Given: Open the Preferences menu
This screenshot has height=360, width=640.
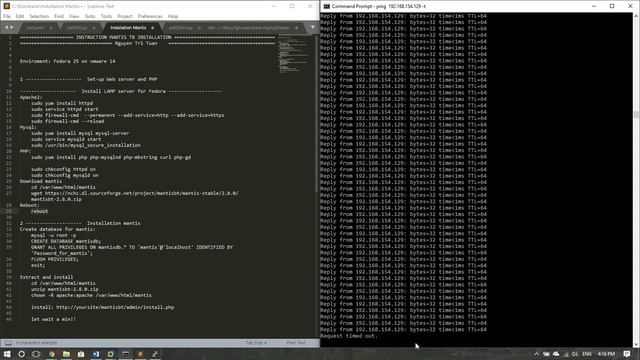Looking at the screenshot, I should point(150,16).
